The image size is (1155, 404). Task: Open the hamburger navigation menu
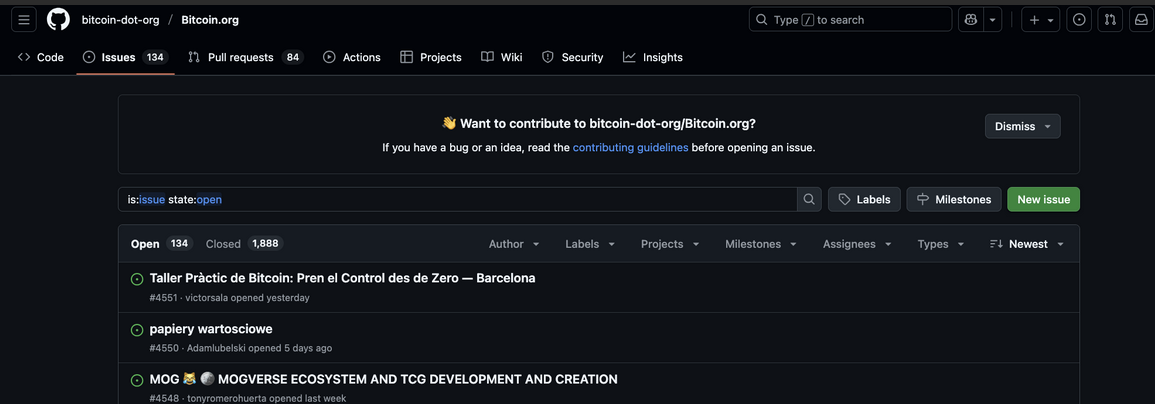tap(24, 20)
